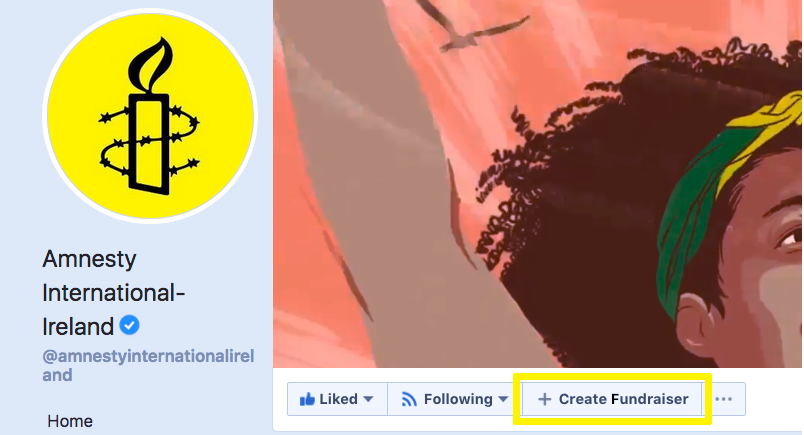Click the black candle flame in the logo
Viewport: 804px width, 435px height.
coord(150,64)
